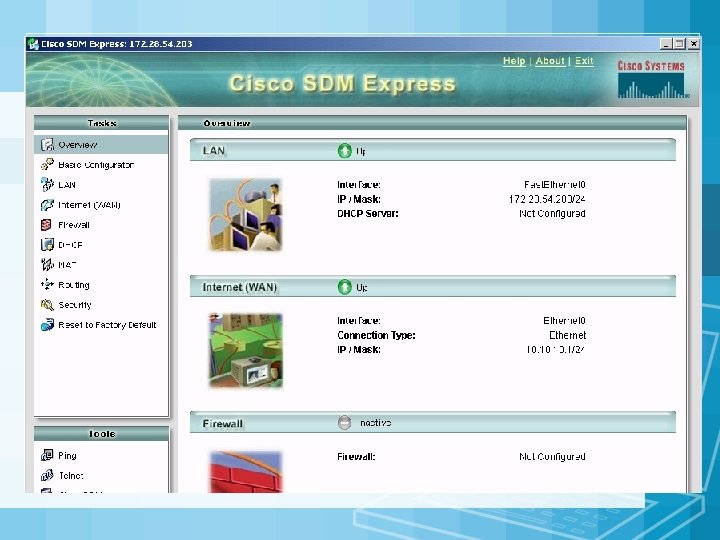Click the Ping tool icon
720x540 pixels.
[47, 455]
